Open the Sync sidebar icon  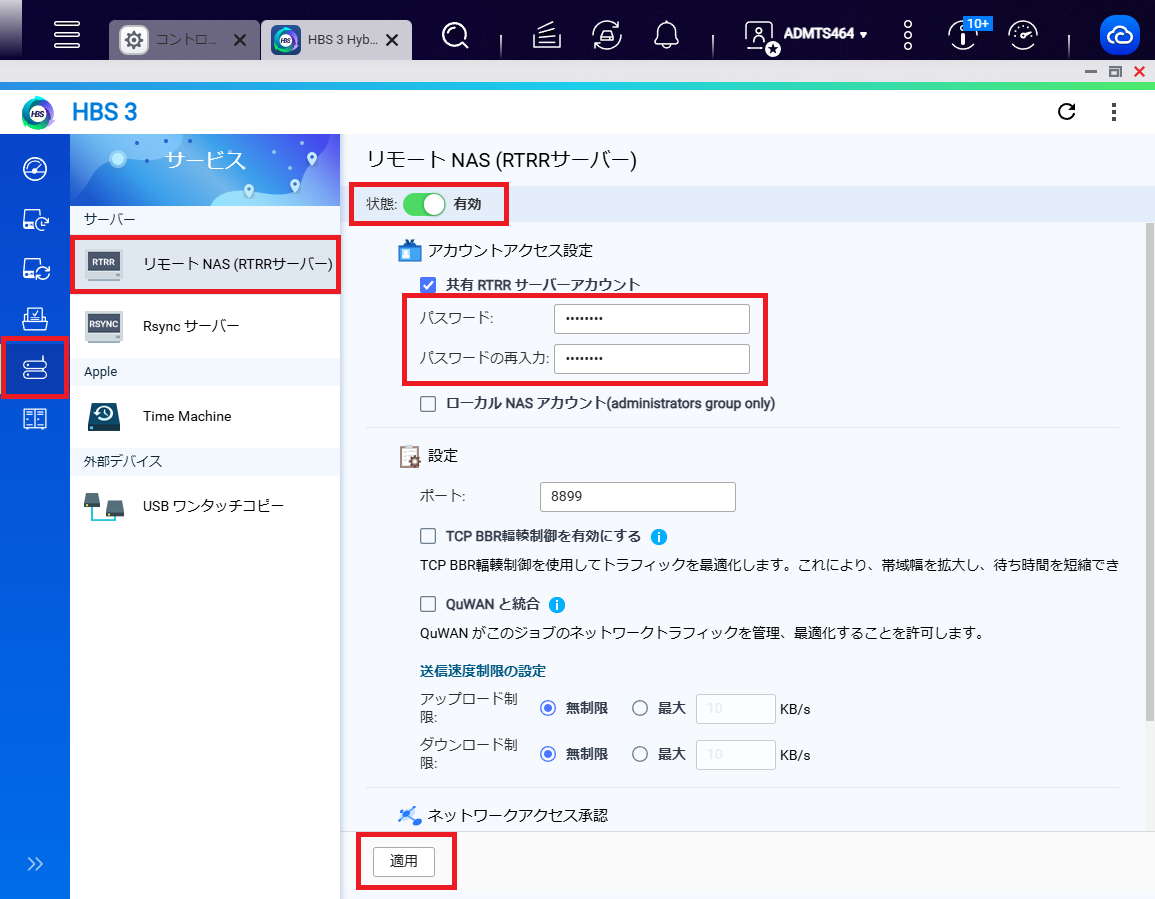(35, 269)
